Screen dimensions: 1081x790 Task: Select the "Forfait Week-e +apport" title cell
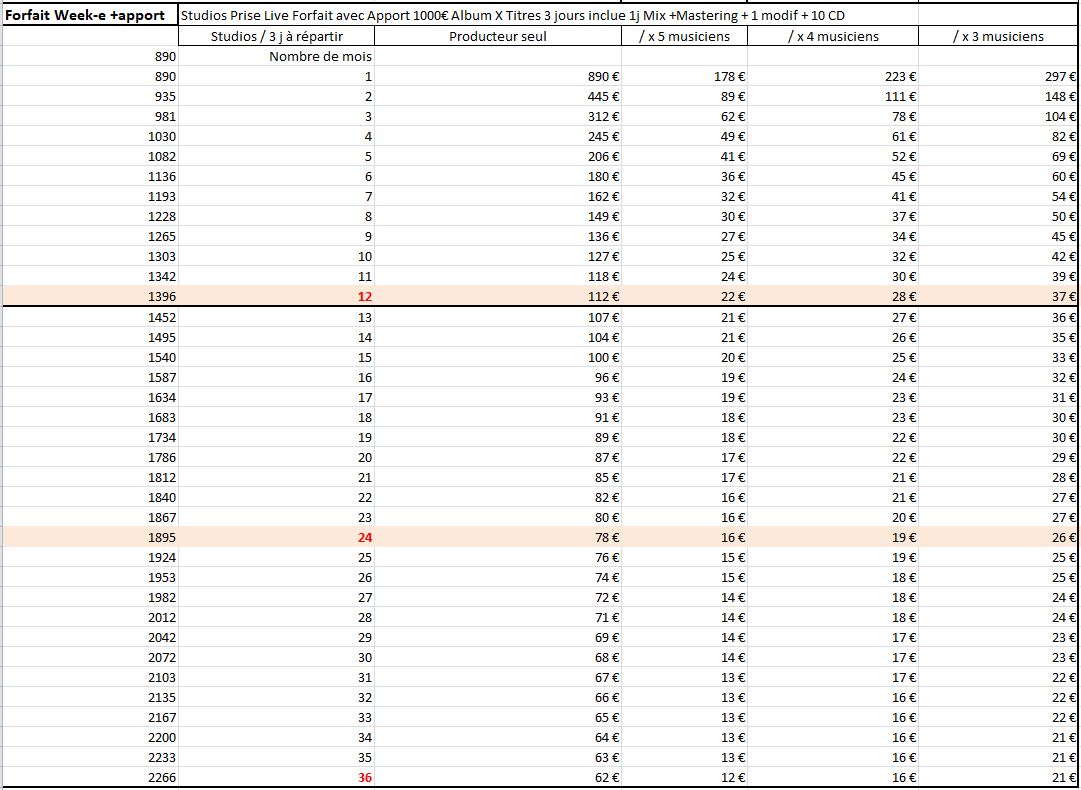[90, 16]
